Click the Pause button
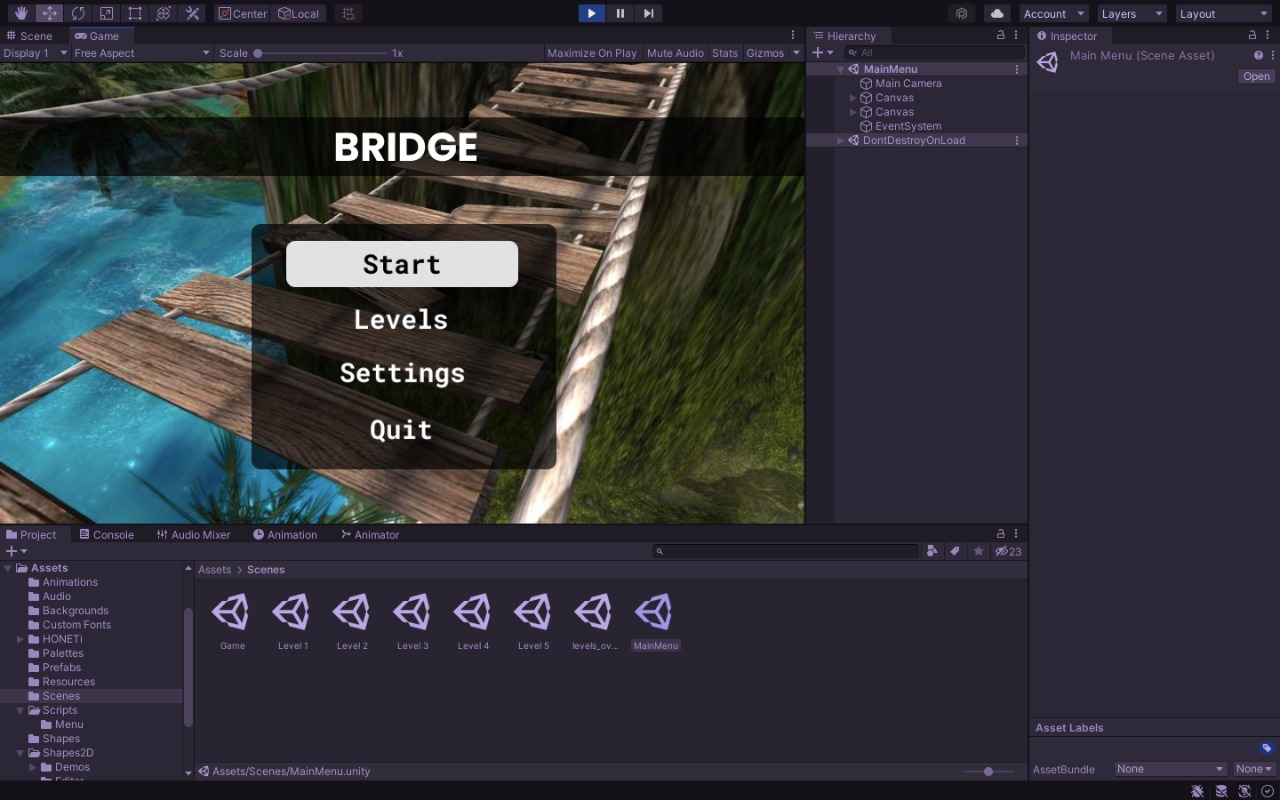The image size is (1280, 800). [x=620, y=13]
